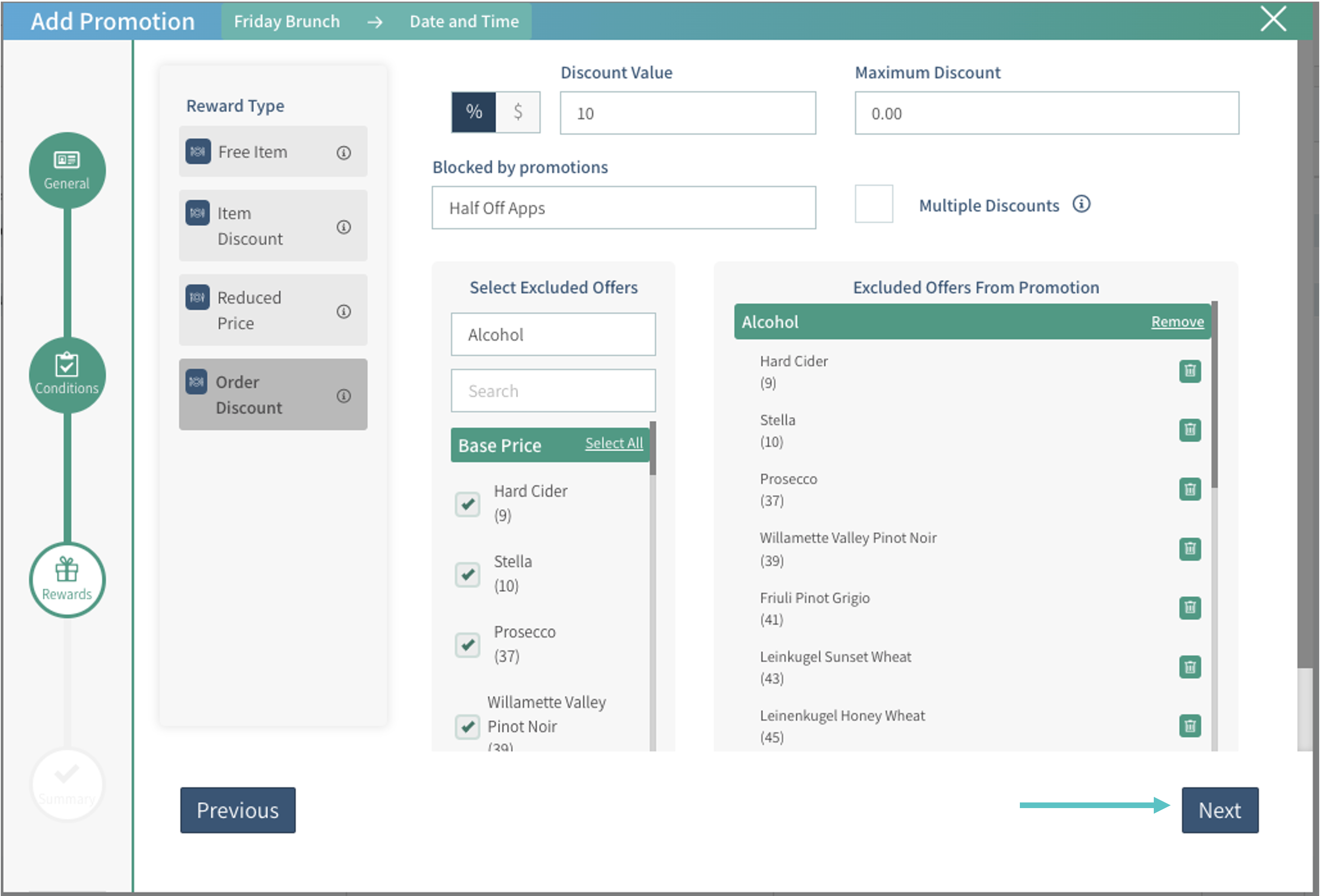Click Select All in Base Price
The width and height of the screenshot is (1320, 896).
tap(614, 443)
